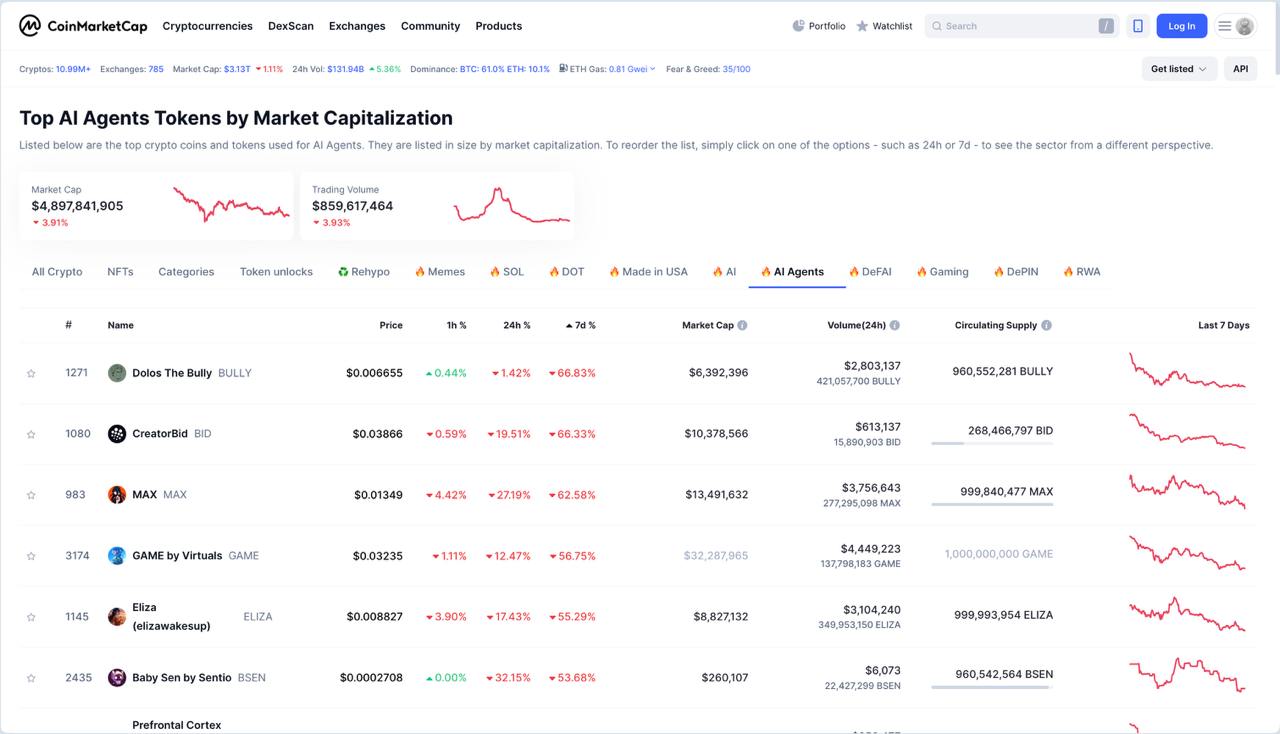
Task: Star Baby Sen by Sentio for watchlist
Action: point(31,678)
